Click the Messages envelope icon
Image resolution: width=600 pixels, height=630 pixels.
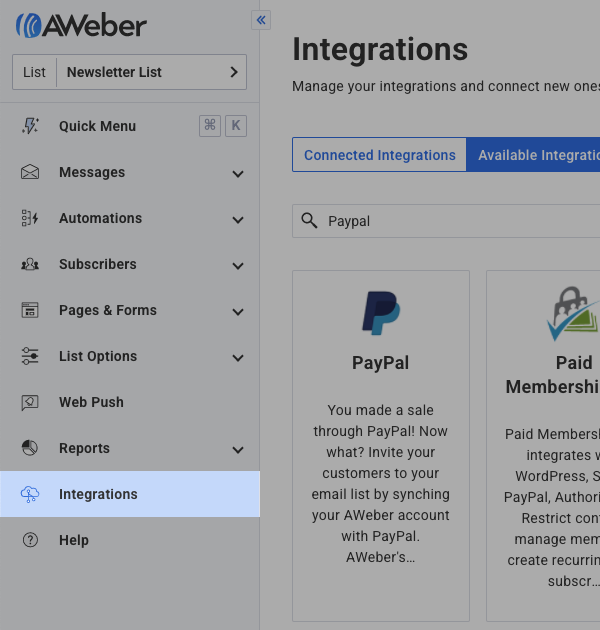click(30, 172)
